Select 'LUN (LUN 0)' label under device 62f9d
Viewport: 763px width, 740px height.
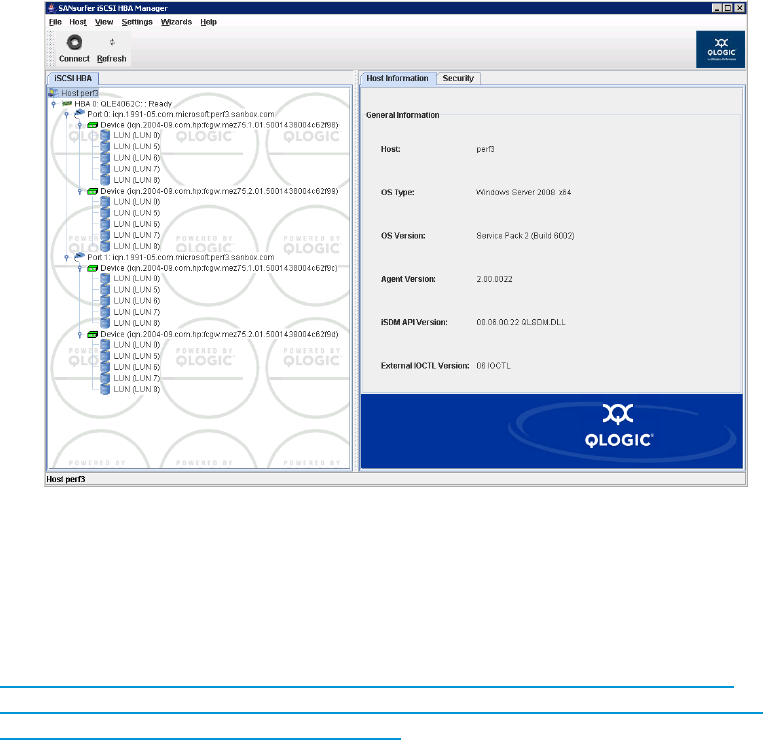[137, 345]
